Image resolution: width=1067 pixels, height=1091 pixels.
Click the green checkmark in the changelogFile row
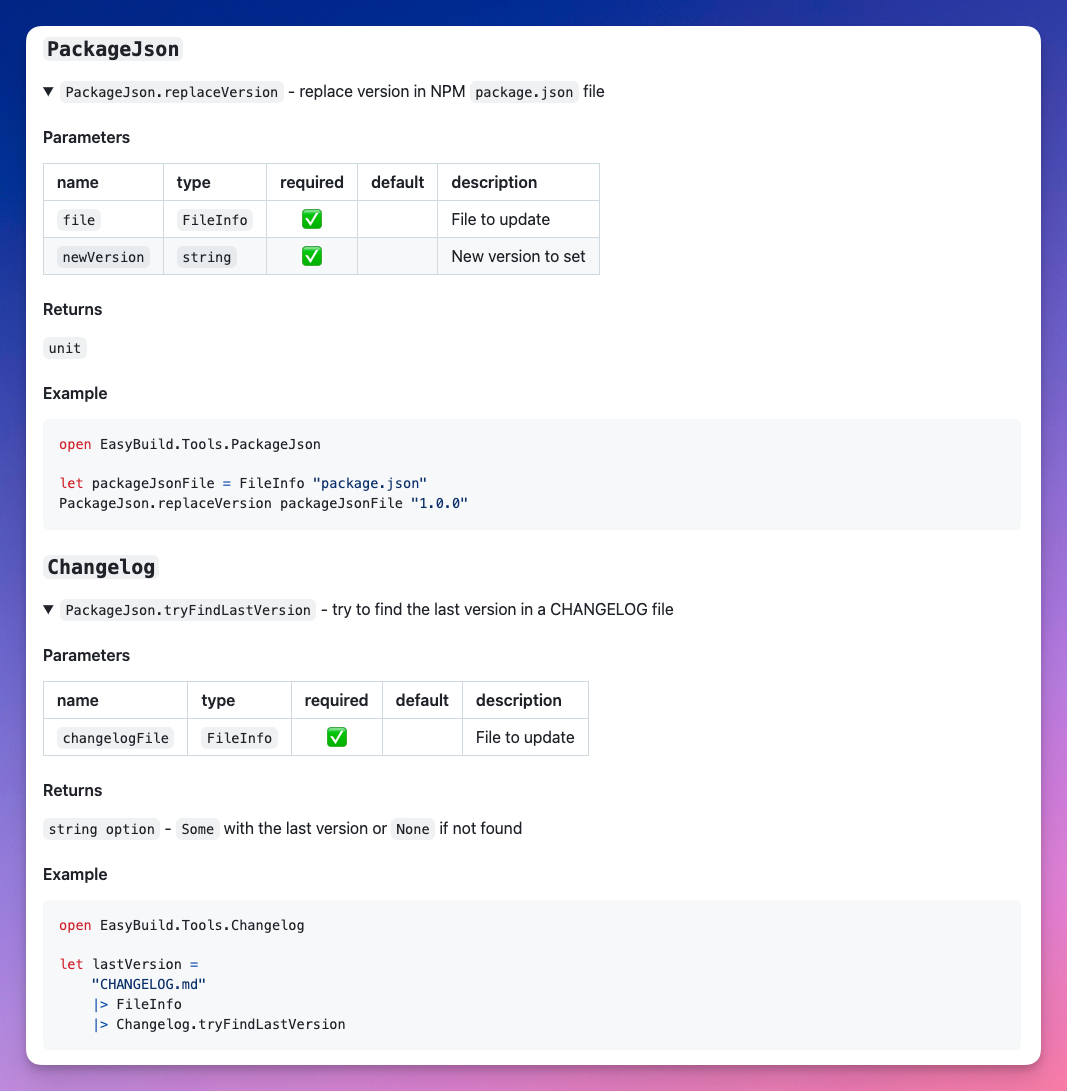337,737
